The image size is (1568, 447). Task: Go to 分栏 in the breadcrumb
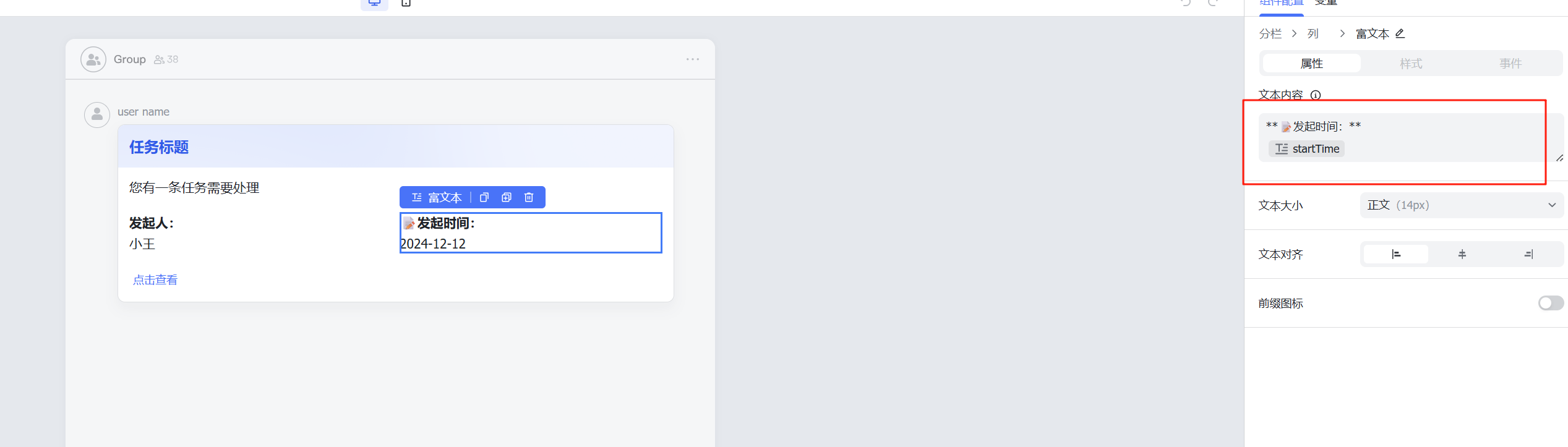point(1270,34)
